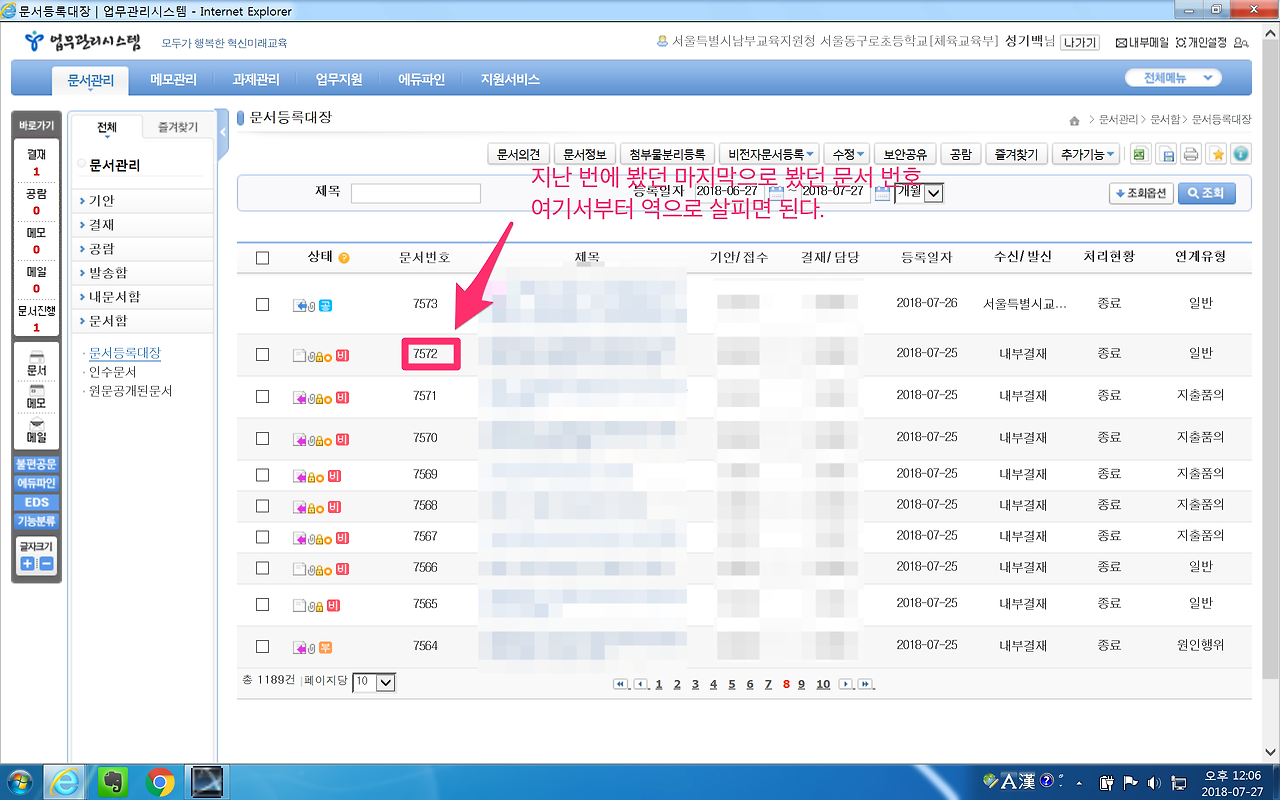Click the save diskette icon in toolbar
The width and height of the screenshot is (1280, 800).
pos(1165,154)
